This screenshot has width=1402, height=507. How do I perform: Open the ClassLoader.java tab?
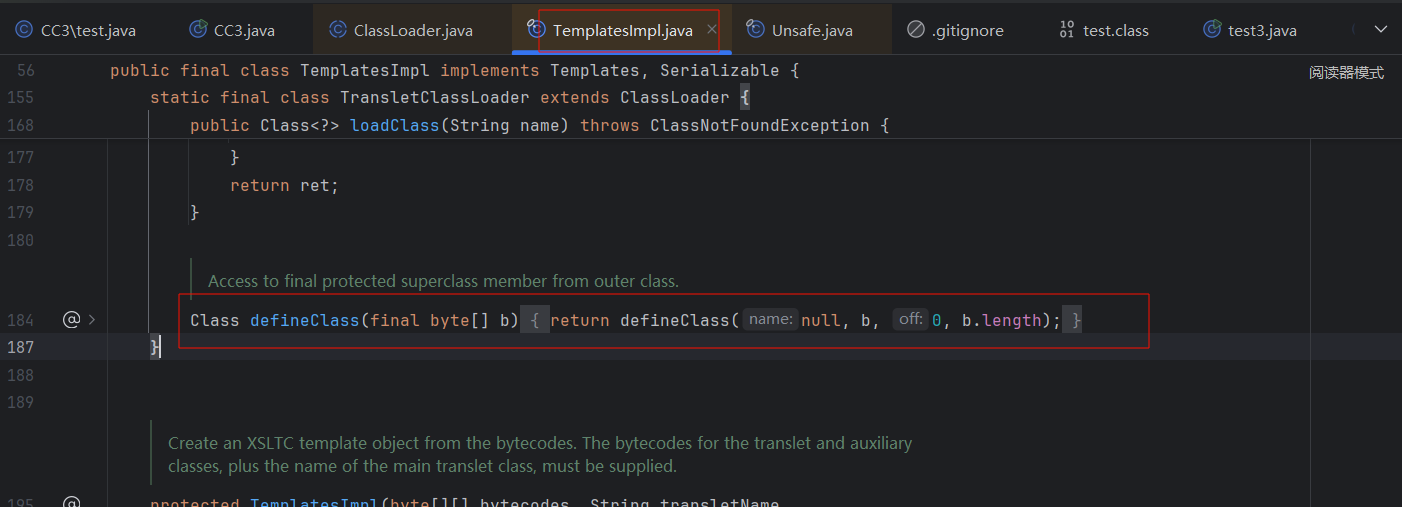tap(412, 30)
